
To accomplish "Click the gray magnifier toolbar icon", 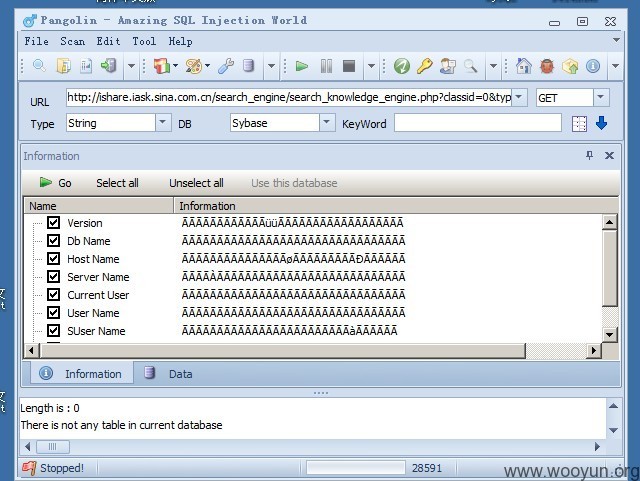I will tap(471, 66).
